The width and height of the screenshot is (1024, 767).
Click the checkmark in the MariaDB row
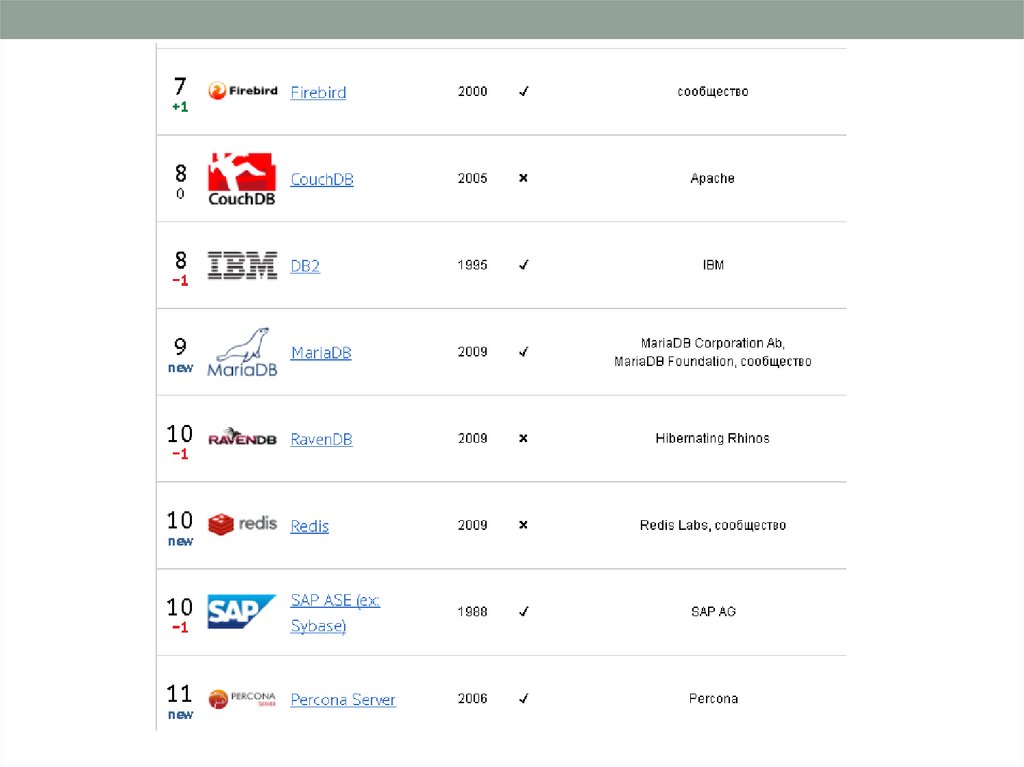[x=523, y=352]
